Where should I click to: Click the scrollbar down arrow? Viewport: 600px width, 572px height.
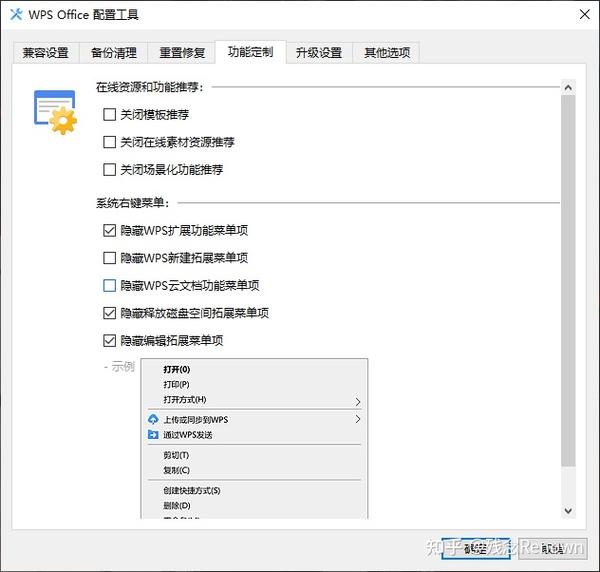click(x=568, y=511)
